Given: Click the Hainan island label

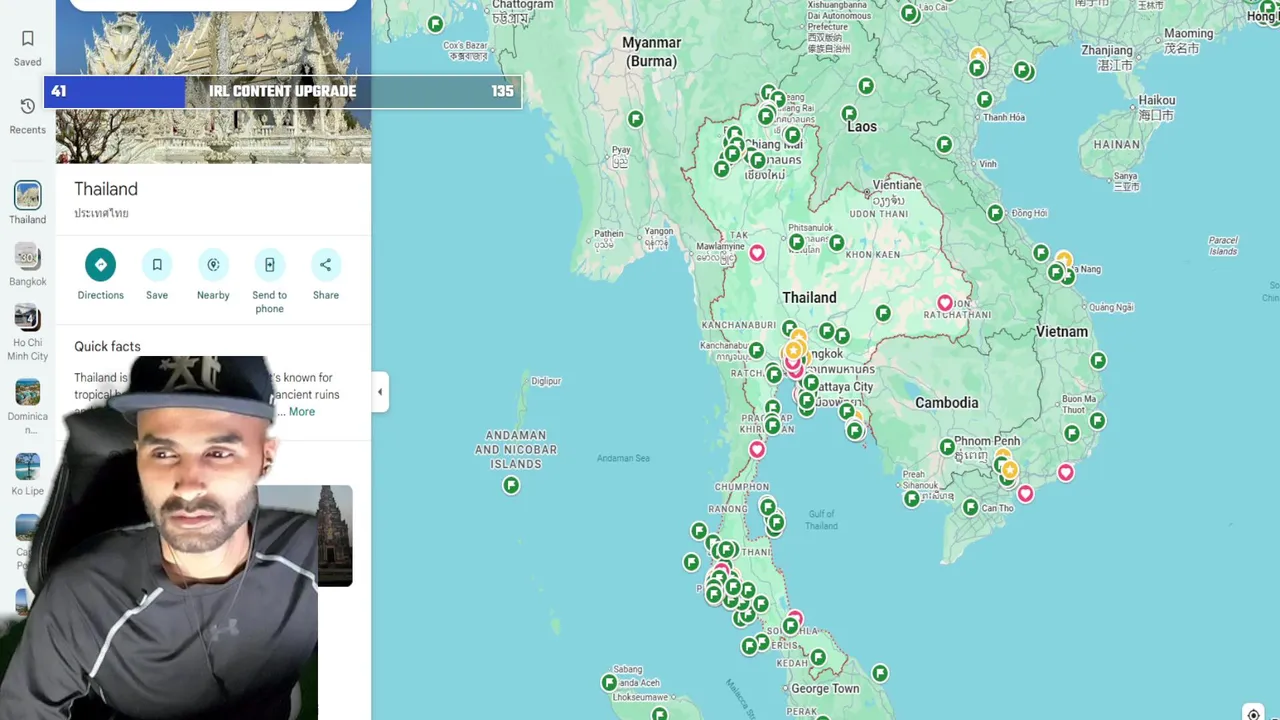Looking at the screenshot, I should (x=1116, y=144).
